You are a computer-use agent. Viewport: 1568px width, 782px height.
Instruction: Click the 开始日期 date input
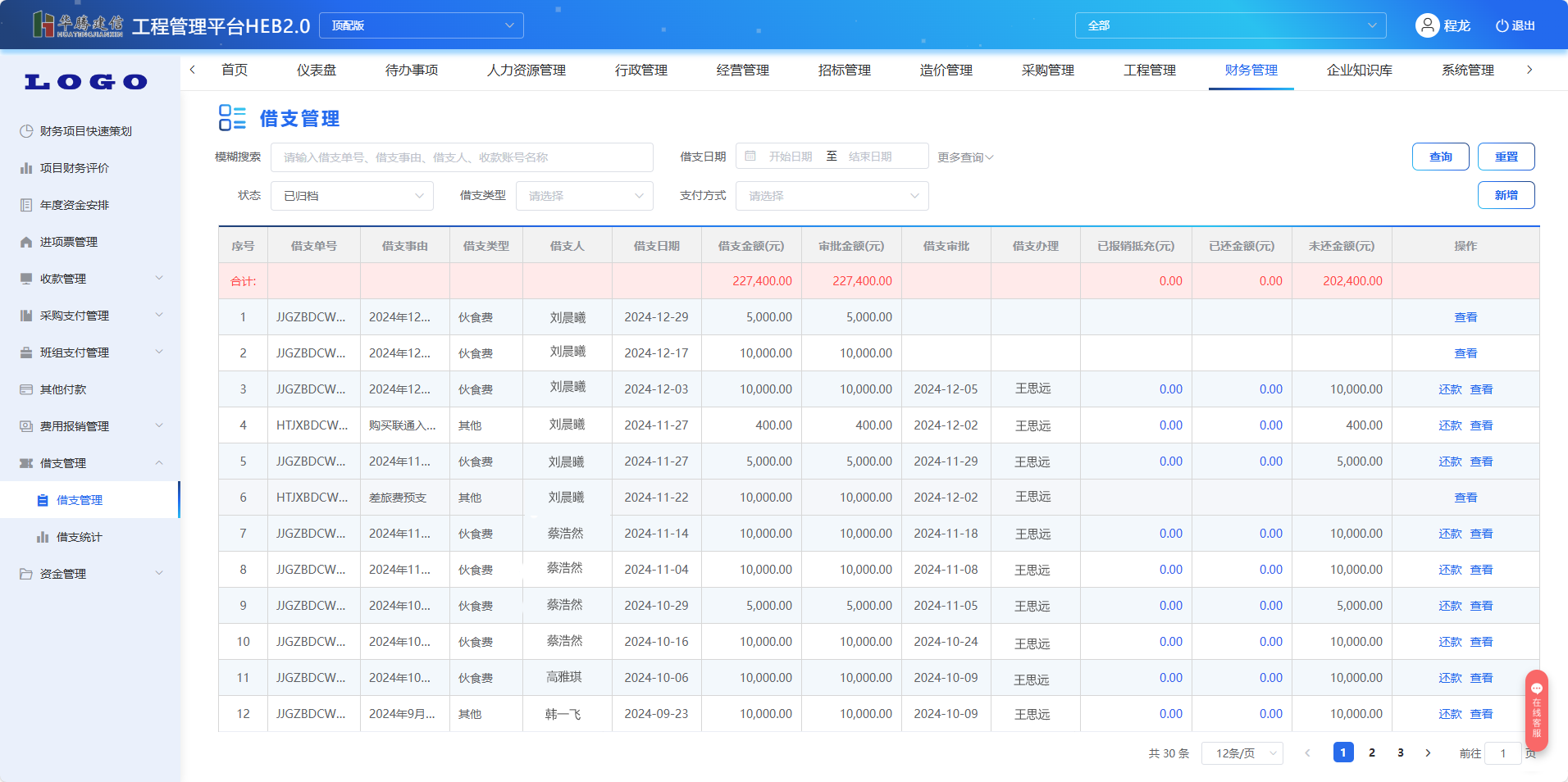[791, 157]
